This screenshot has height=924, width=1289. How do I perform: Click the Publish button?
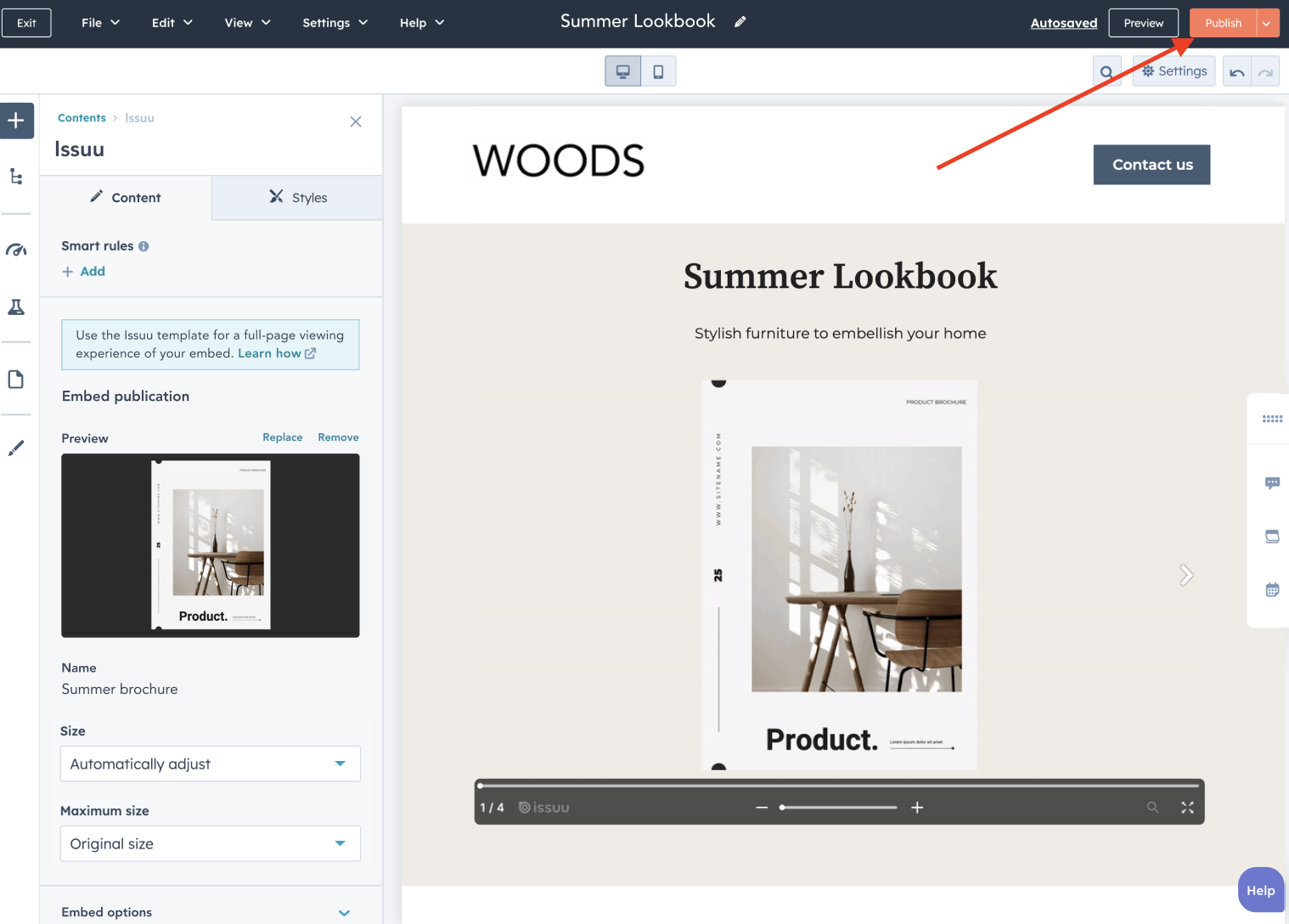pyautogui.click(x=1223, y=23)
